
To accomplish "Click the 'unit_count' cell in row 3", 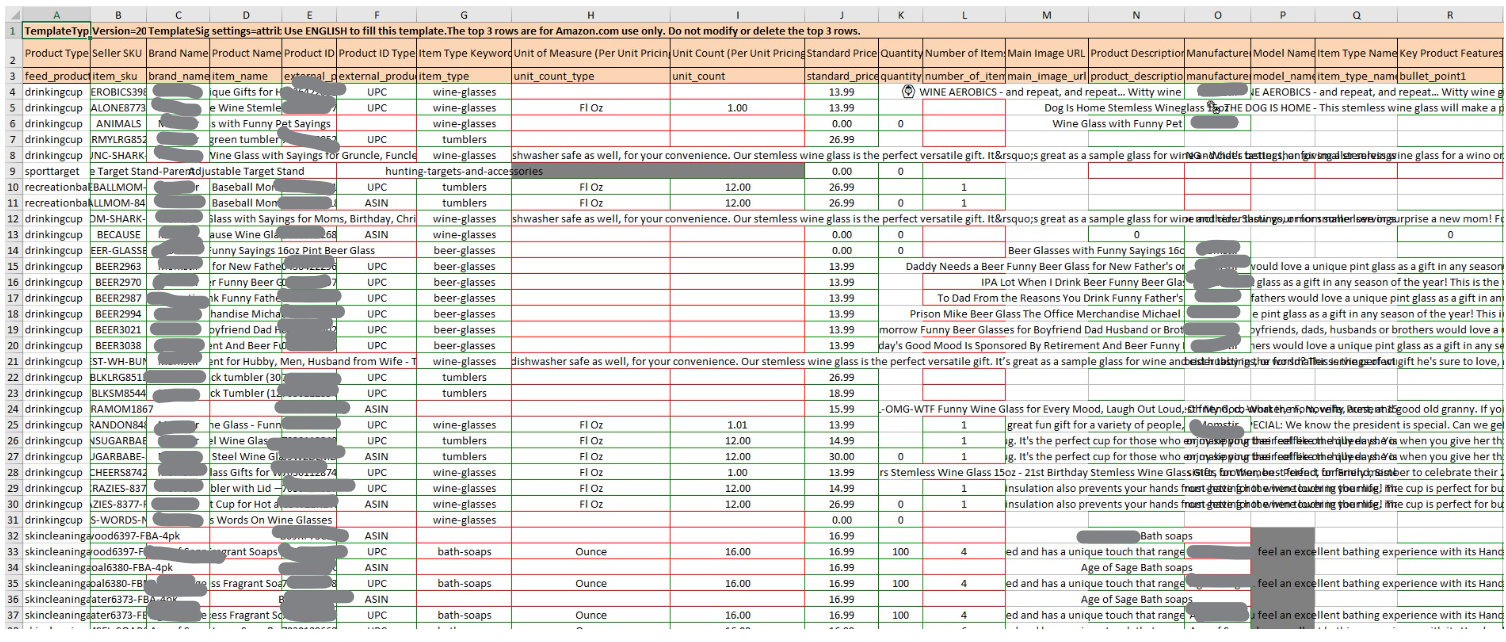I will coord(737,77).
